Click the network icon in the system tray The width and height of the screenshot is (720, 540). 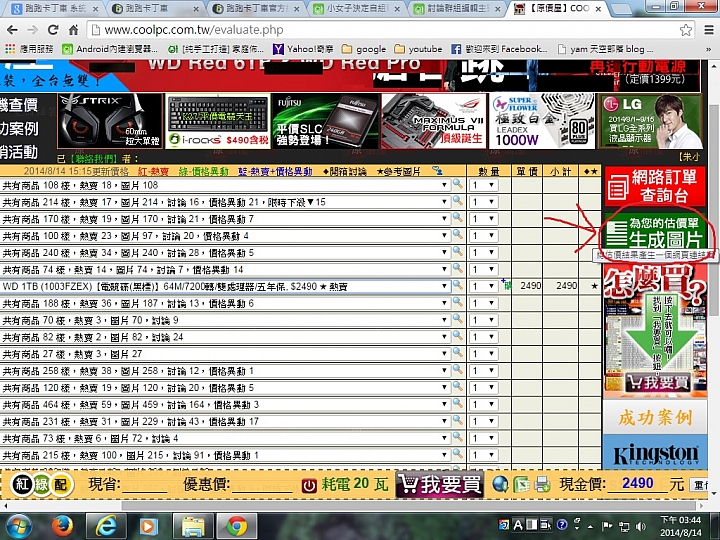pyautogui.click(x=624, y=527)
